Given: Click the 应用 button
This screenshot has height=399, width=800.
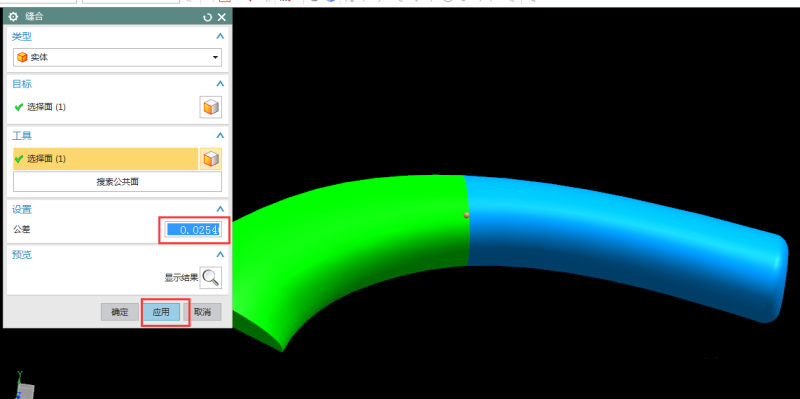Looking at the screenshot, I should pyautogui.click(x=161, y=312).
